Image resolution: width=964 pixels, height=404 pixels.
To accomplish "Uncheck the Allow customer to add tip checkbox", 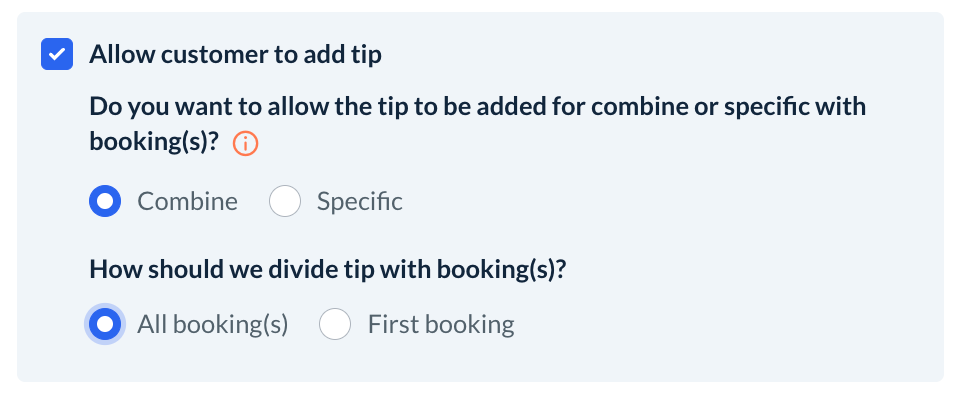I will [57, 55].
